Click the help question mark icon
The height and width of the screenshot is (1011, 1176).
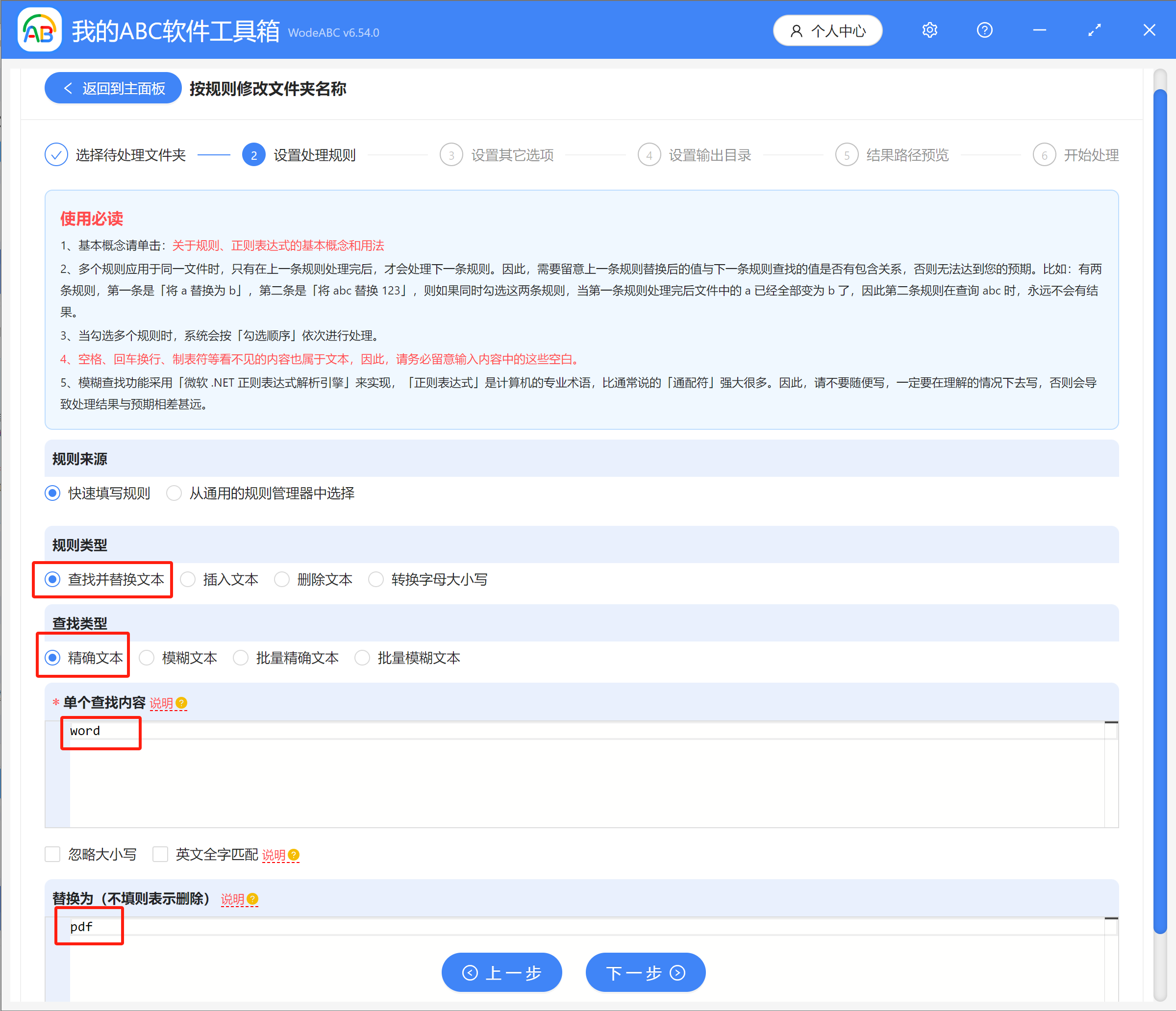point(984,30)
